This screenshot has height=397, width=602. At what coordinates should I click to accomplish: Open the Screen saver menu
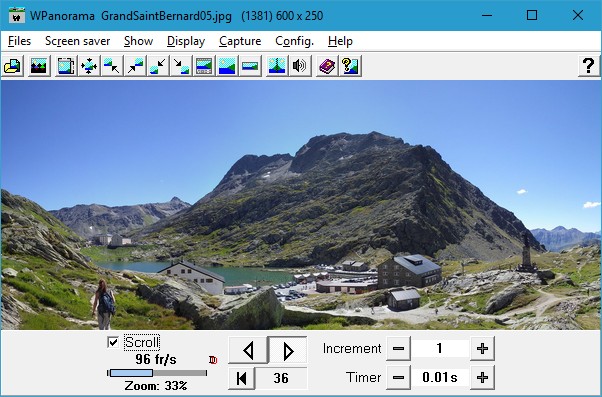click(78, 41)
